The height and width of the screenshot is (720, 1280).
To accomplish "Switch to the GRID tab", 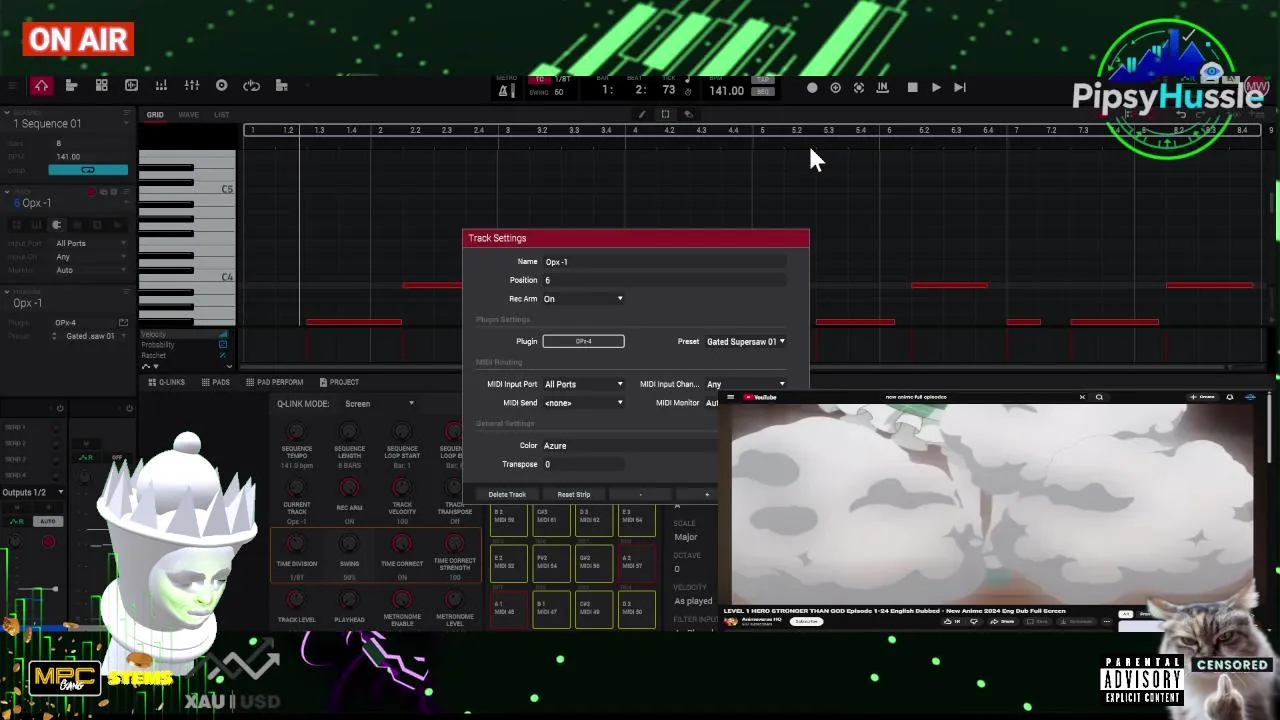I will (x=155, y=115).
